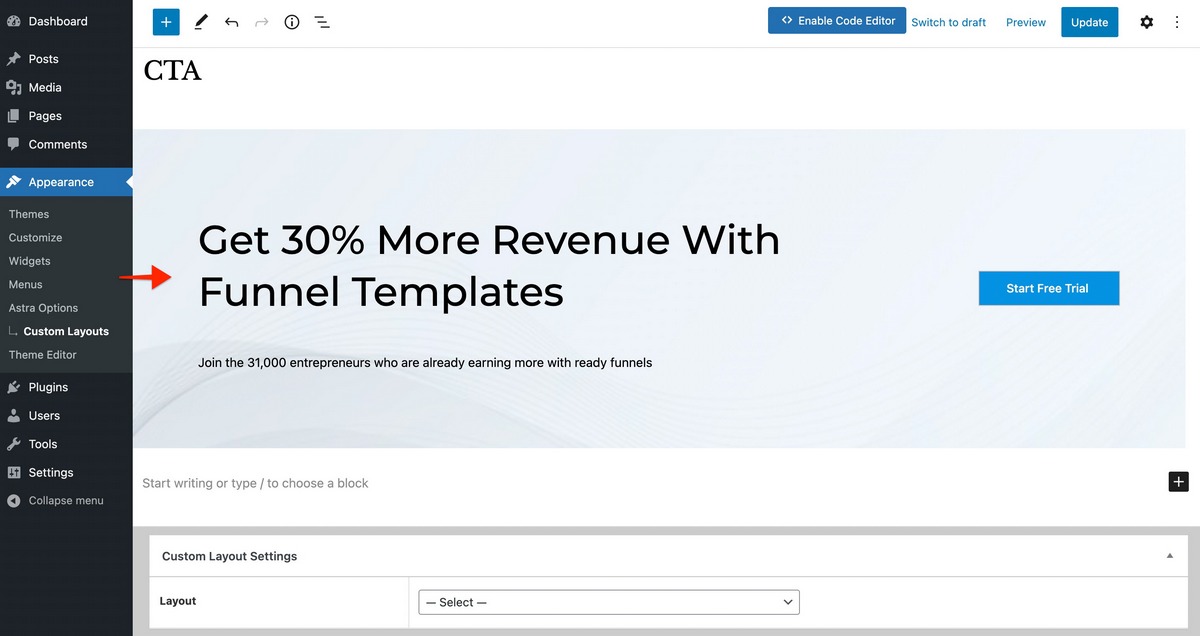Click the Appearance brush icon
Image resolution: width=1200 pixels, height=636 pixels.
coord(14,182)
